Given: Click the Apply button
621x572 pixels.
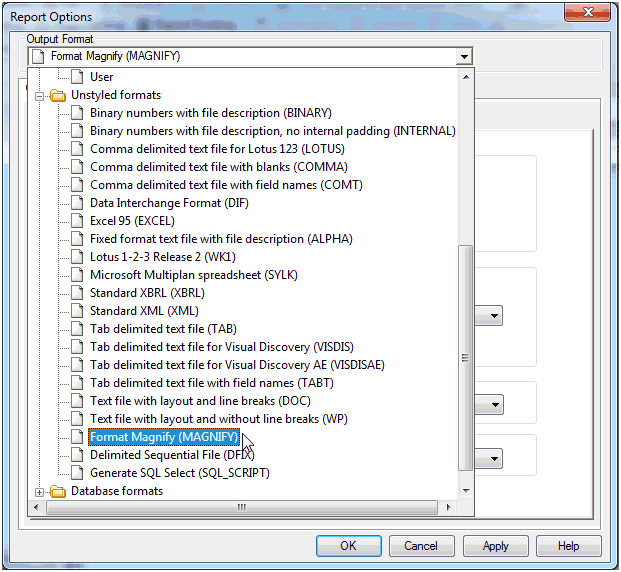Looking at the screenshot, I should 495,546.
